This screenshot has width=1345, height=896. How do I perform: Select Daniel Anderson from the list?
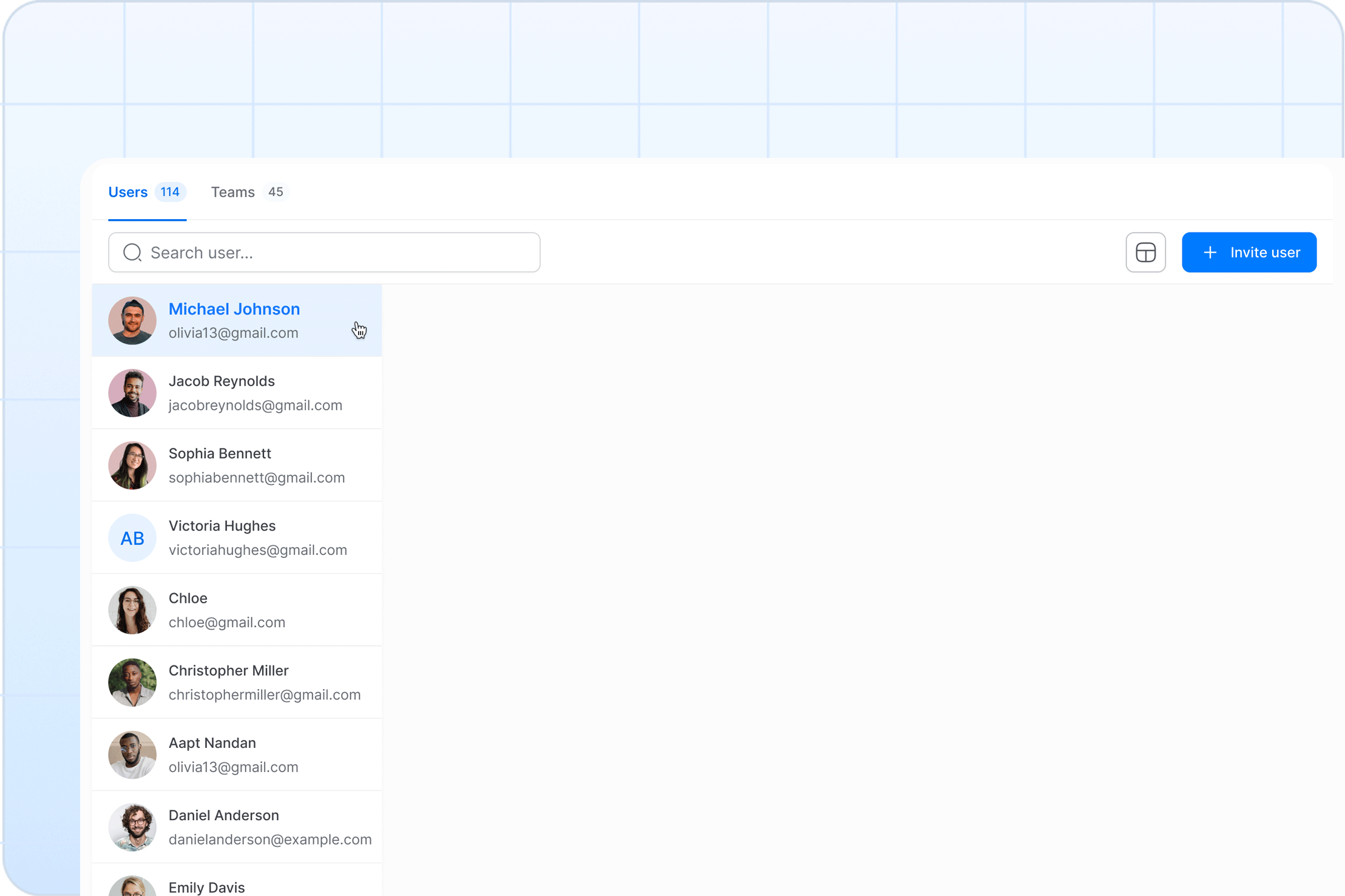237,827
